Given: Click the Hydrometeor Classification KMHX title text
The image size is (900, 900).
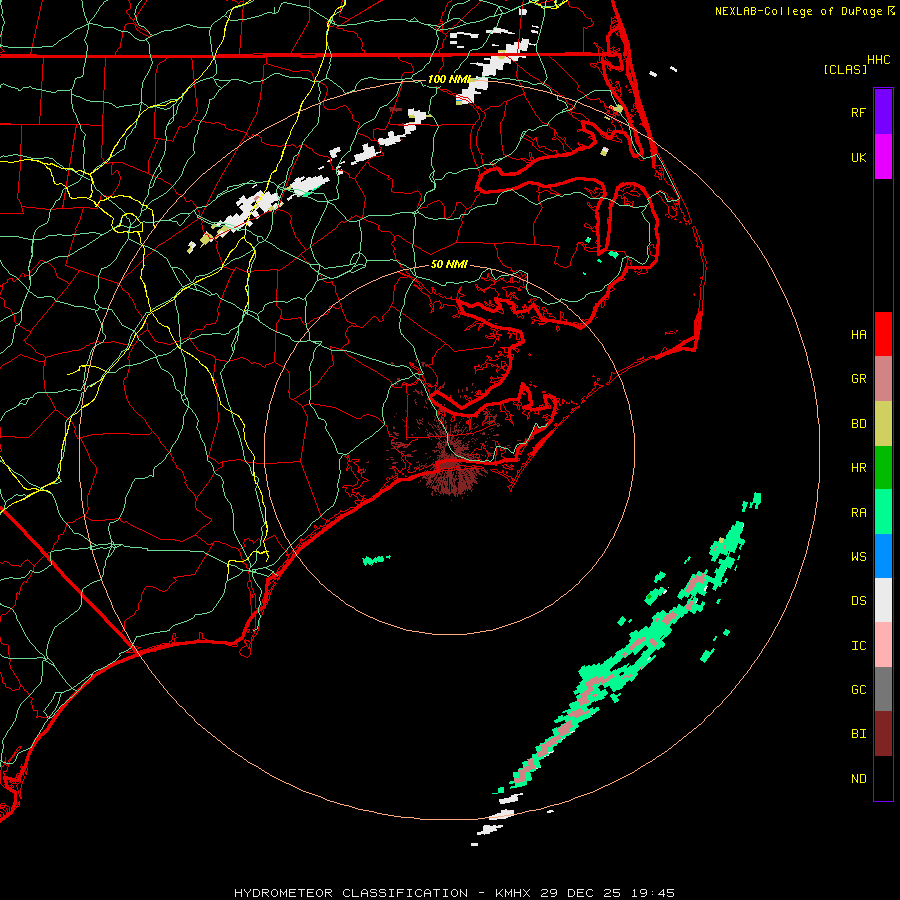Looking at the screenshot, I should (454, 893).
